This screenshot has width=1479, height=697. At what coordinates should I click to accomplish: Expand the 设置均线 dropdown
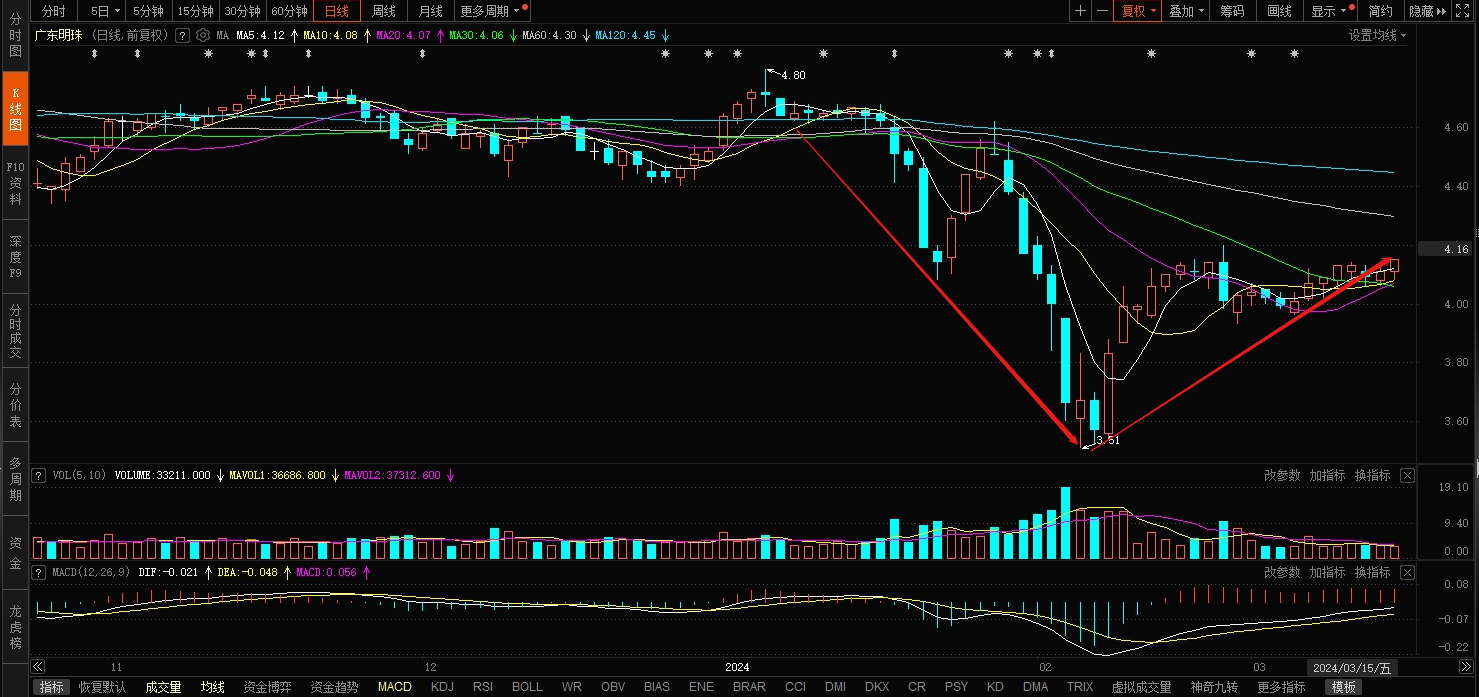click(1377, 35)
